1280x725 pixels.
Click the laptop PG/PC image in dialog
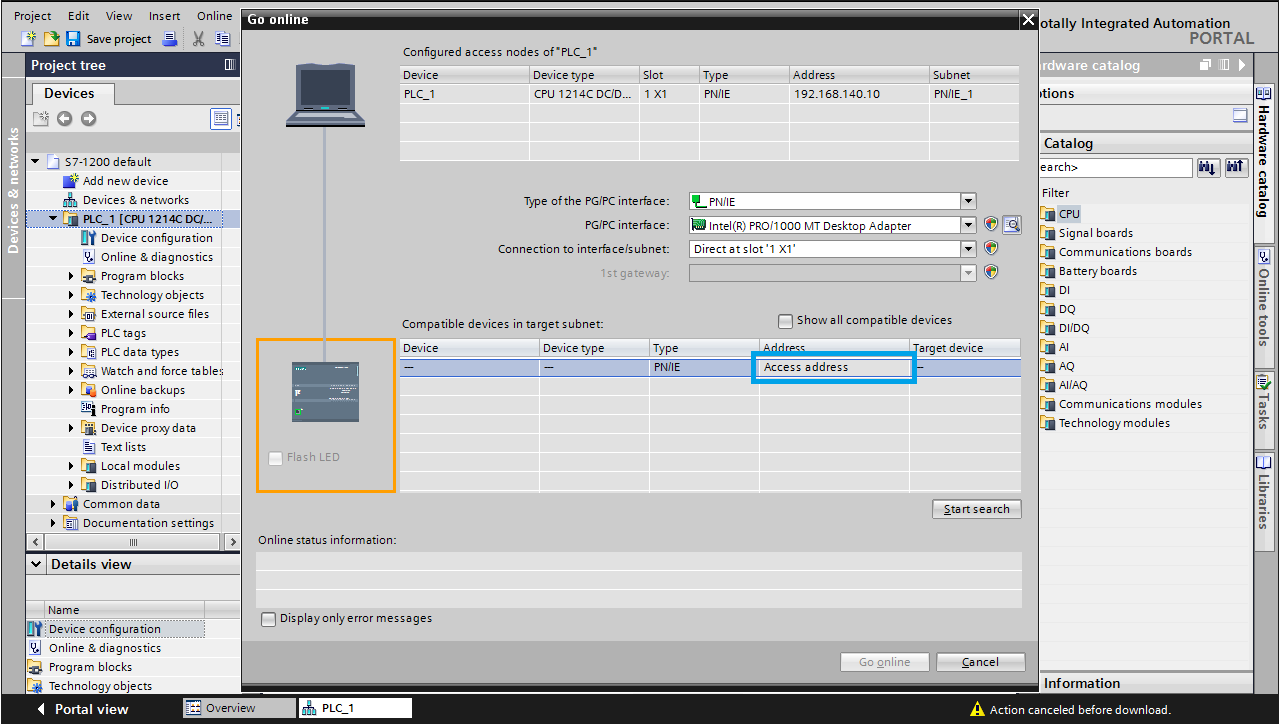coord(325,96)
